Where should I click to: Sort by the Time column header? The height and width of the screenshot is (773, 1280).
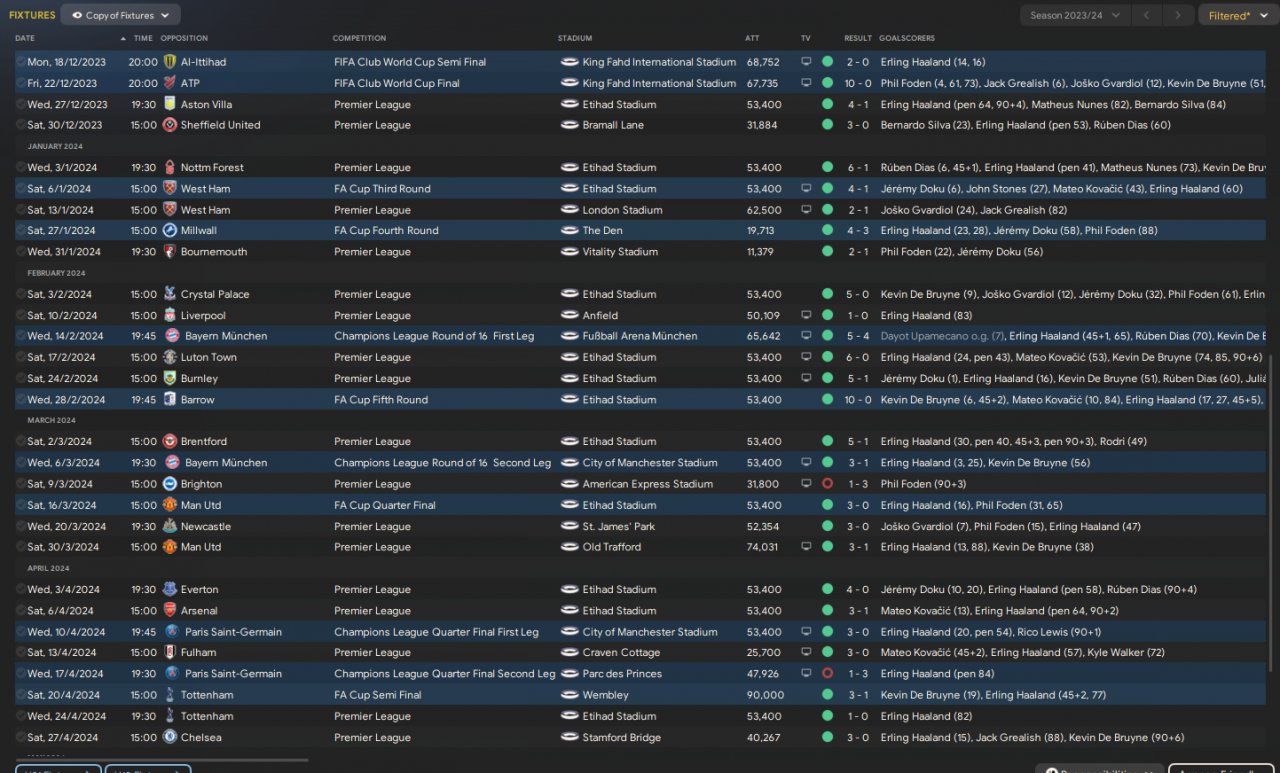point(143,38)
